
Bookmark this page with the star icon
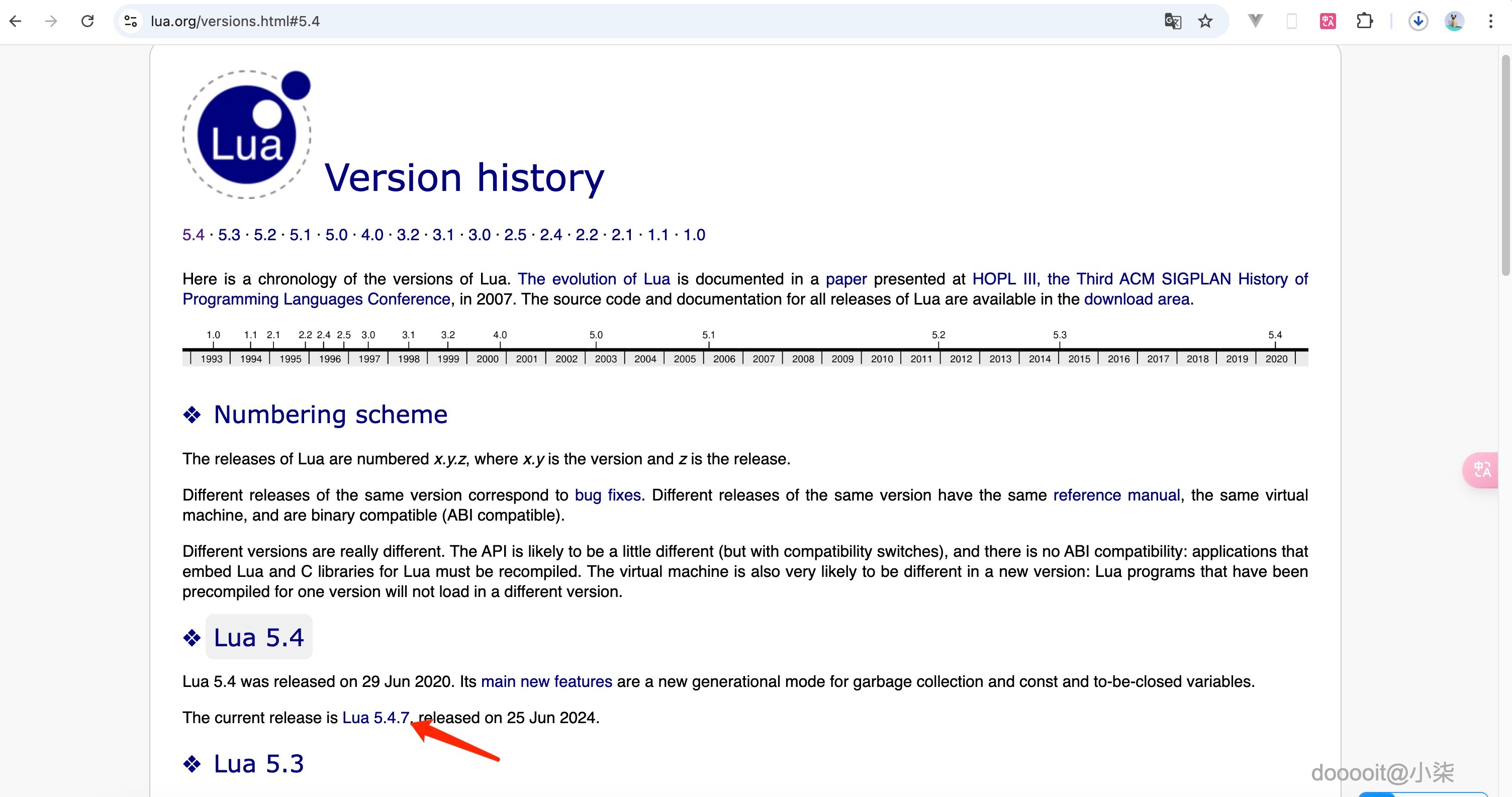(x=1205, y=21)
